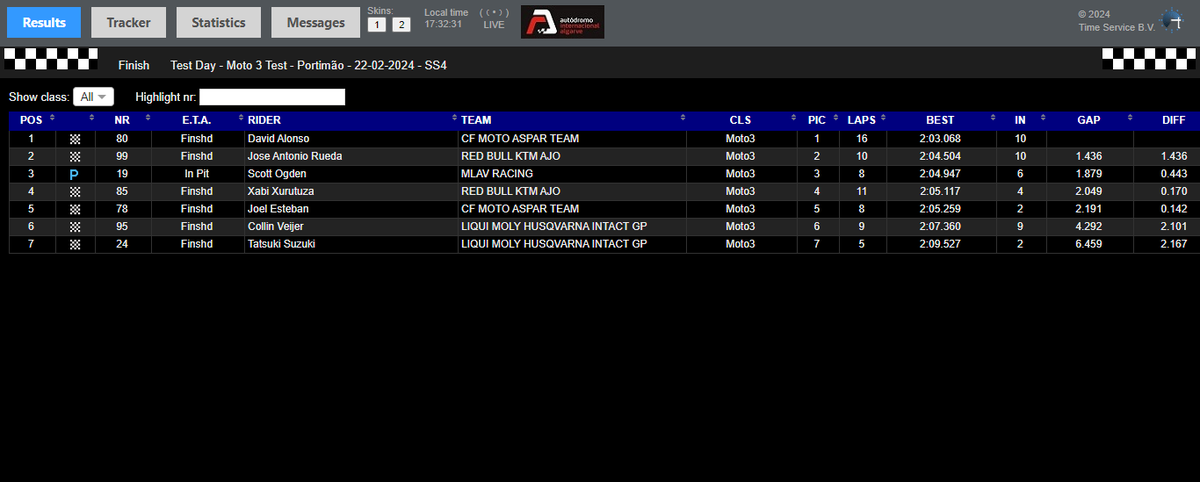The image size is (1200, 482).
Task: Go to the Messages tab
Action: pyautogui.click(x=315, y=22)
